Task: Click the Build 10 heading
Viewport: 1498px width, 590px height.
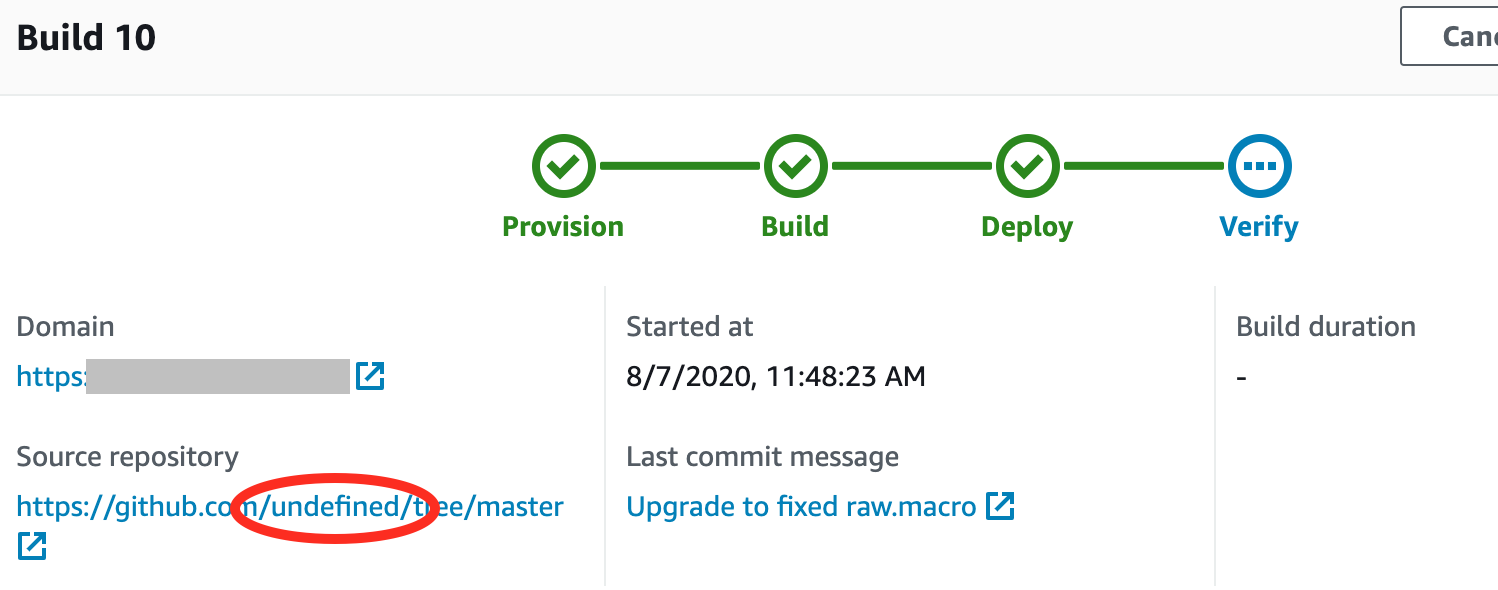Action: click(85, 37)
